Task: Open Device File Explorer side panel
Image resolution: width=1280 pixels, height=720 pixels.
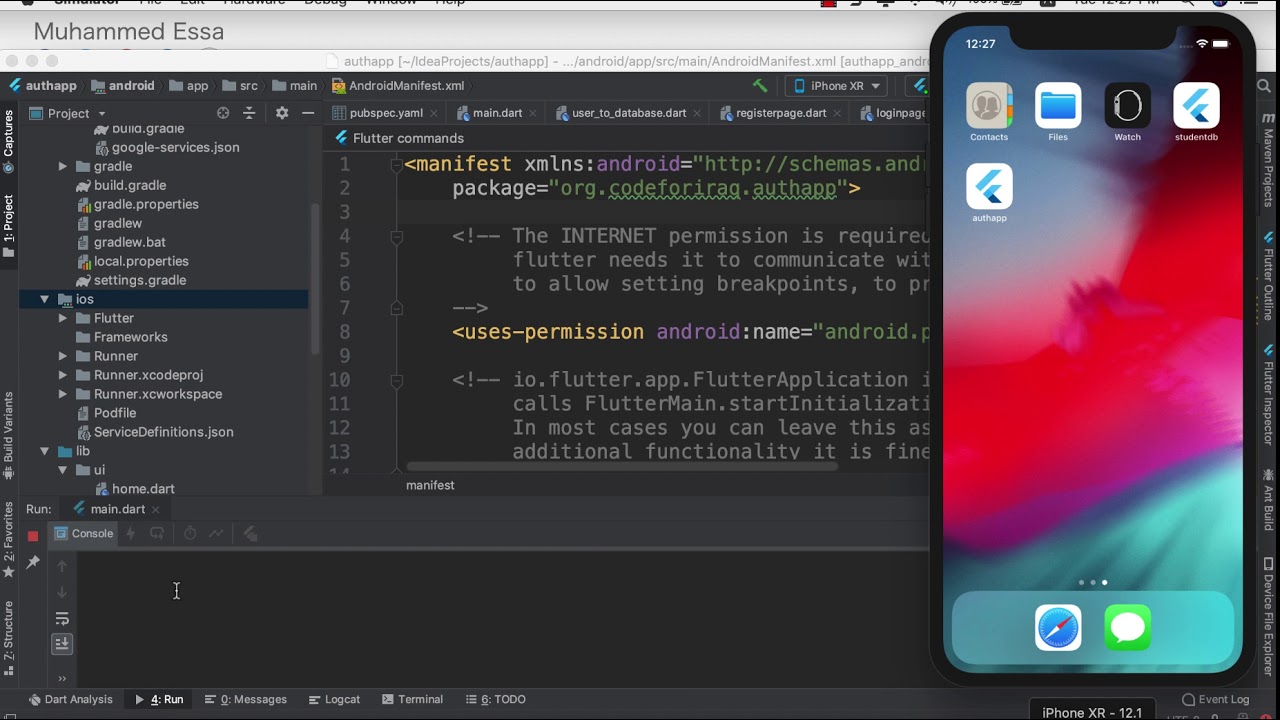Action: [1269, 618]
